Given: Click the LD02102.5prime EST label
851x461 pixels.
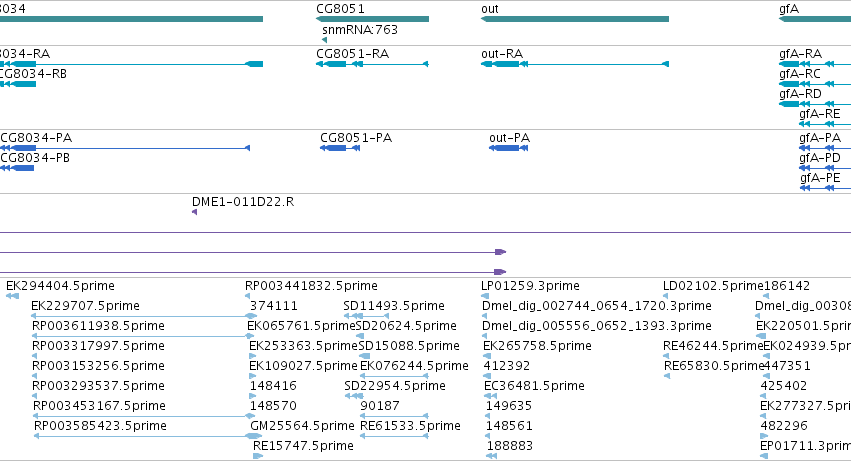Looking at the screenshot, I should click(x=713, y=286).
